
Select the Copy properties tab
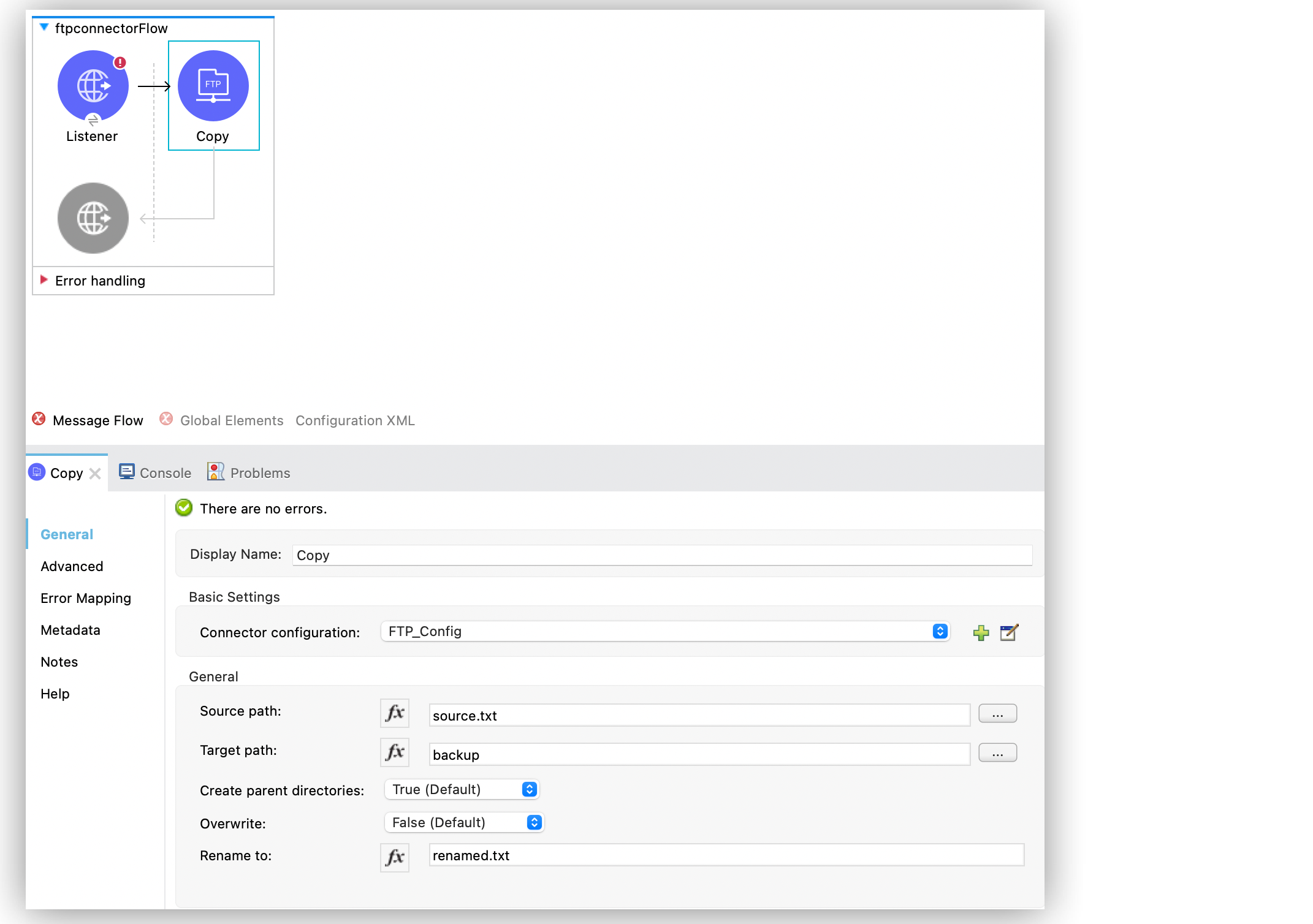coord(66,473)
